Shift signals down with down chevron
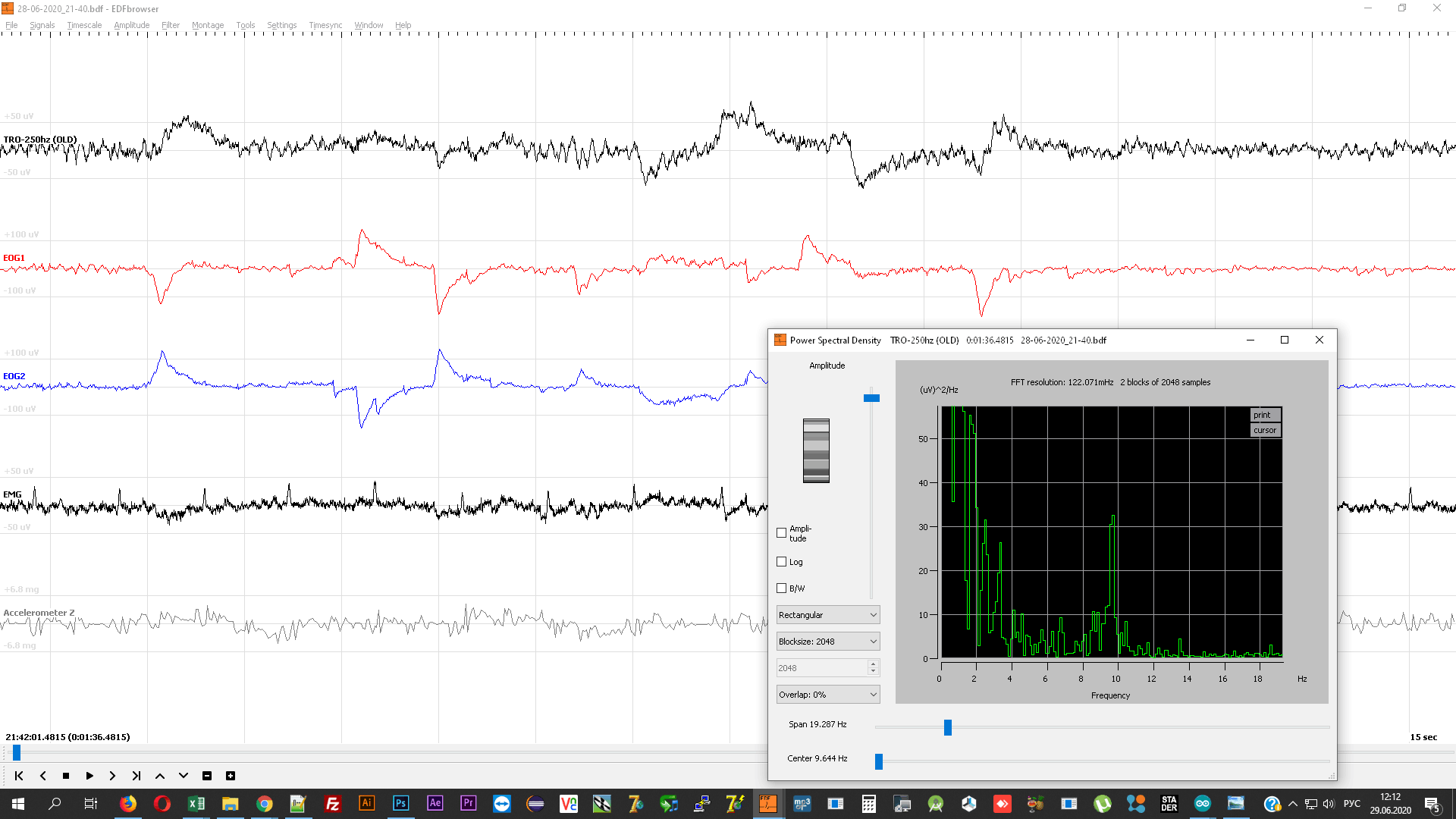Screen dimensions: 1456x819 [x=184, y=776]
